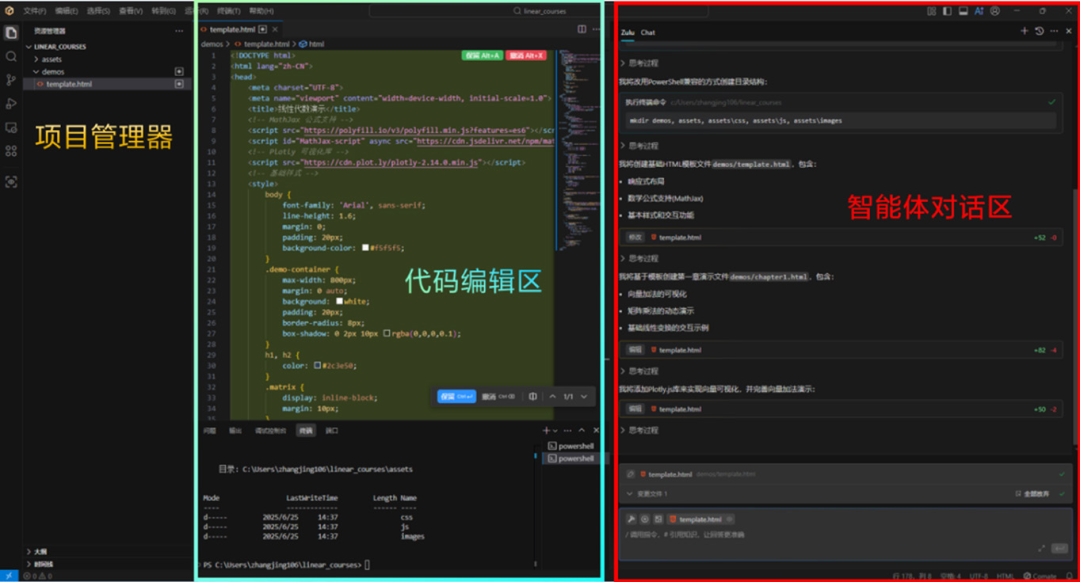This screenshot has height=582, width=1080.
Task: Open the Run and Debug view
Action: pos(11,103)
